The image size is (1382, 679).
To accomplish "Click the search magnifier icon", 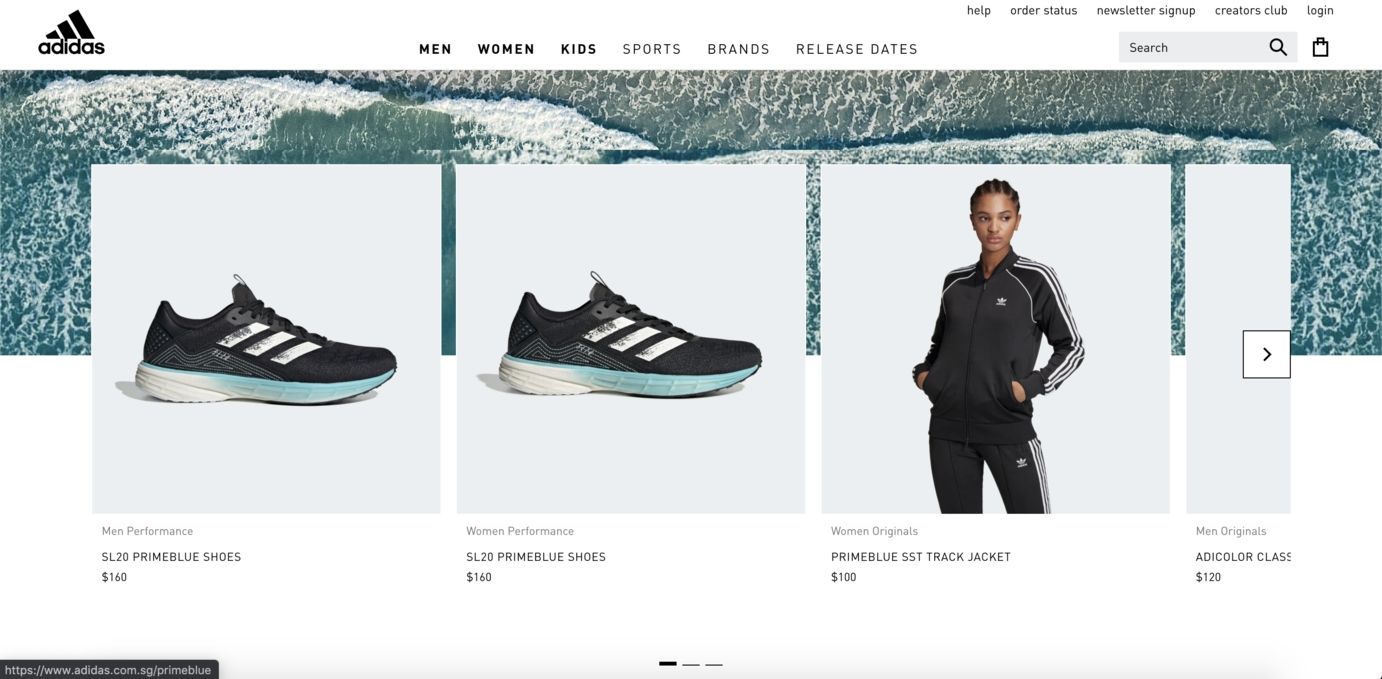I will click(1278, 47).
